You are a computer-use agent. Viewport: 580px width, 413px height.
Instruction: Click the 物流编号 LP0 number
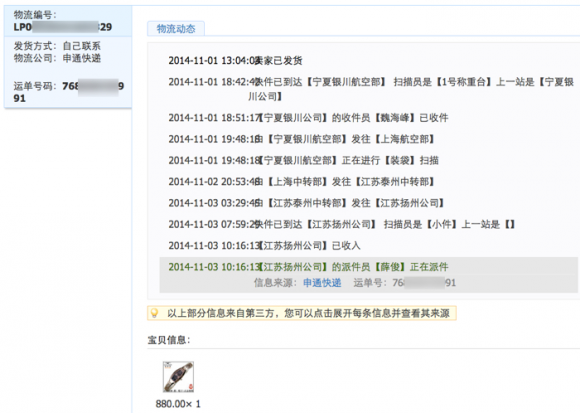tap(63, 27)
